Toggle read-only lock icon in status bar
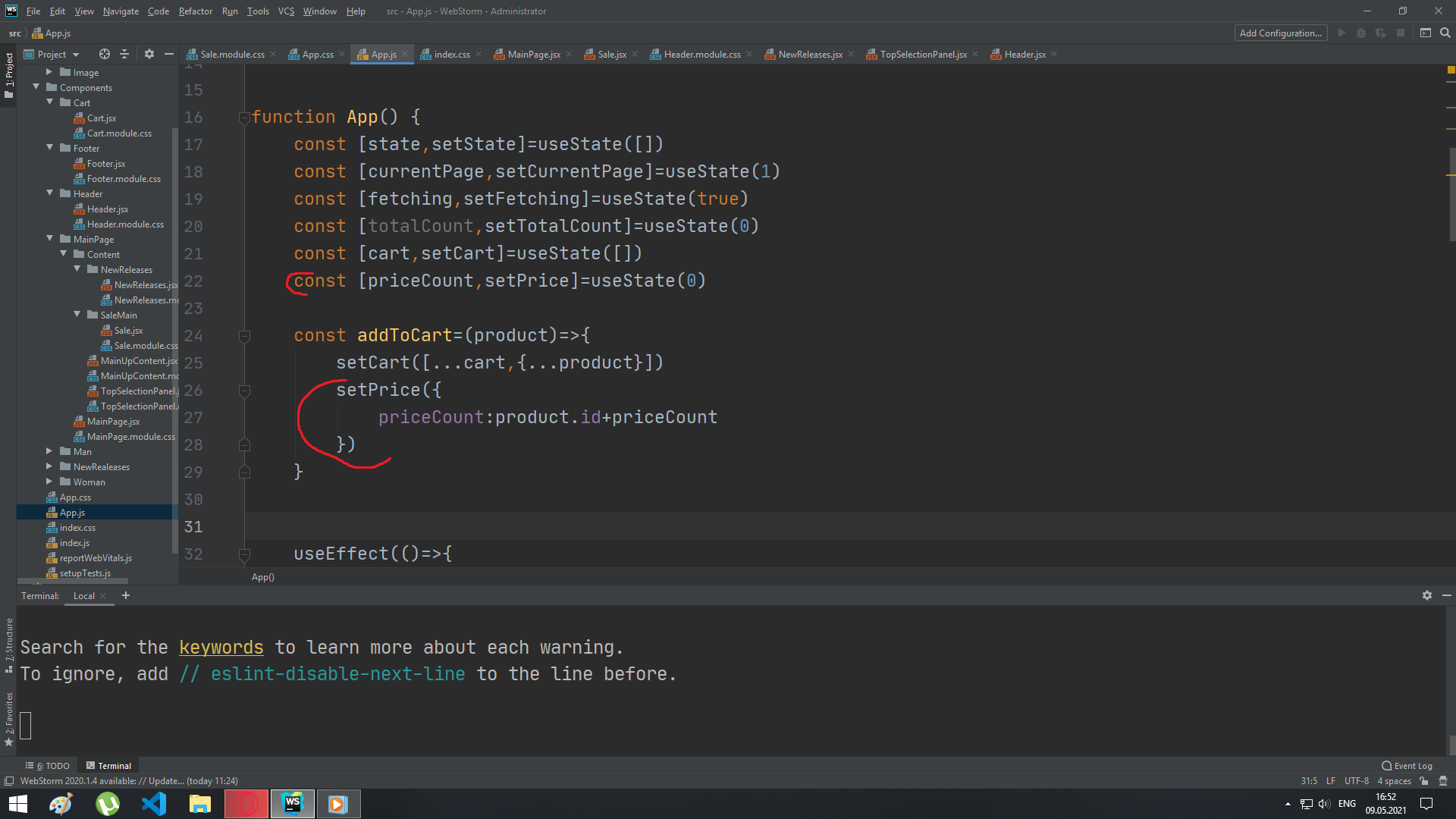The height and width of the screenshot is (819, 1456). point(1424,781)
